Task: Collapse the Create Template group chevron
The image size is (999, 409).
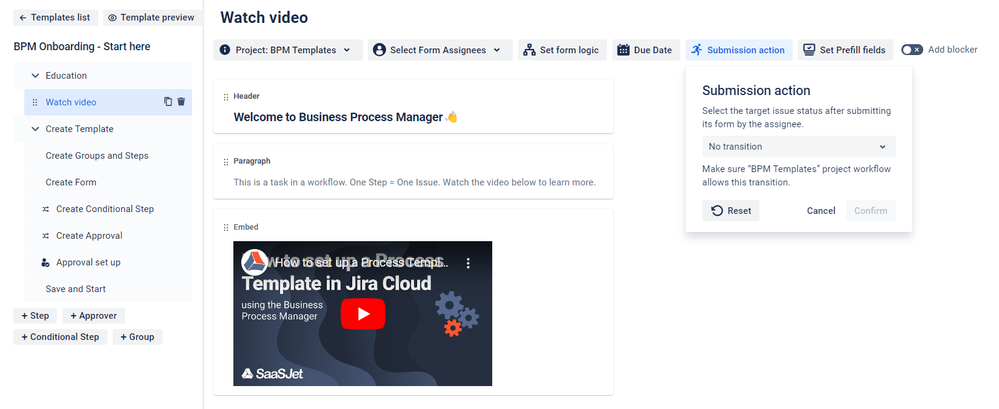Action: pyautogui.click(x=35, y=129)
